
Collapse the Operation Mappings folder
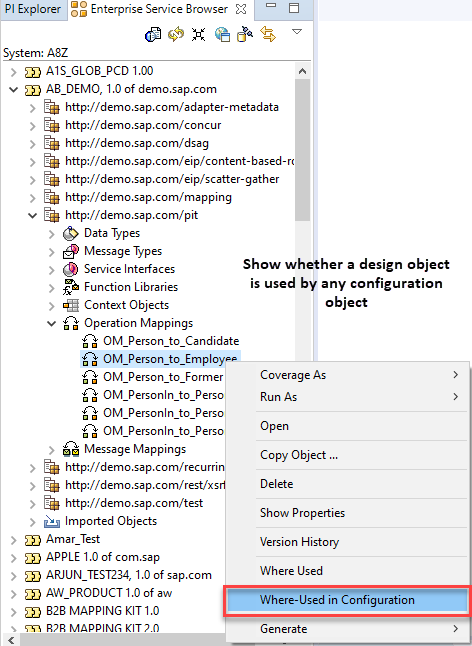click(x=51, y=323)
